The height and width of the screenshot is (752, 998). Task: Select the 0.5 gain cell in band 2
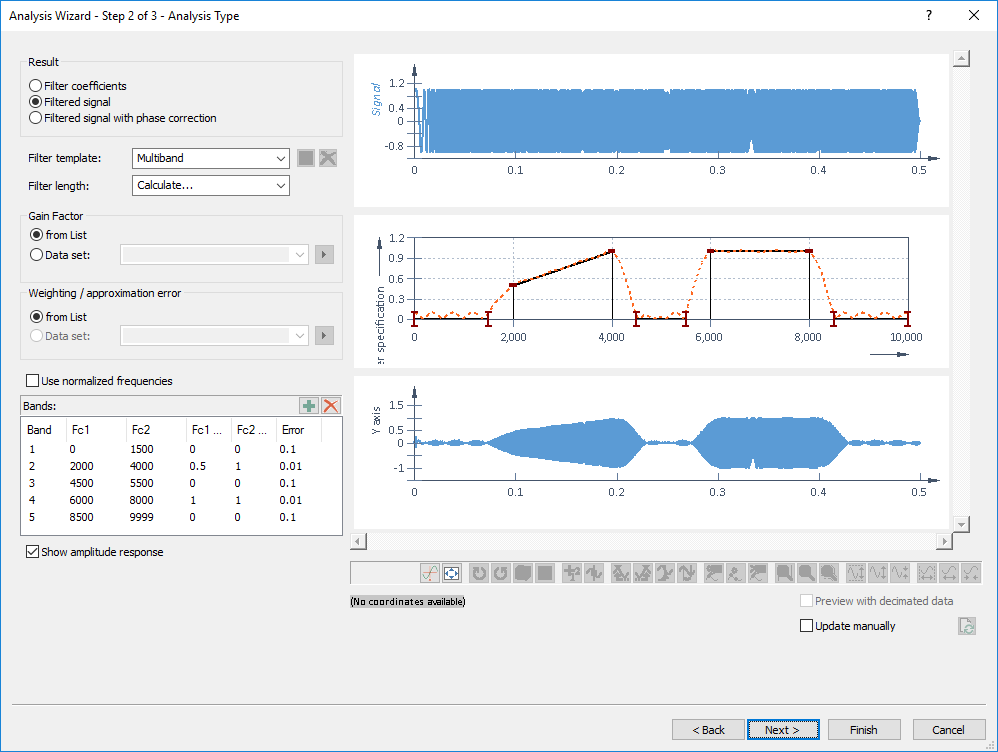pos(197,466)
